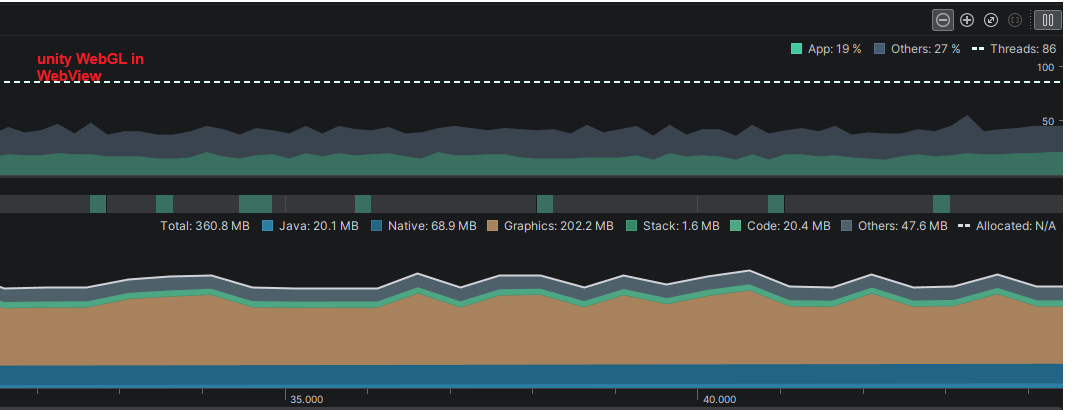Click the Java memory legend swatch

point(267,226)
